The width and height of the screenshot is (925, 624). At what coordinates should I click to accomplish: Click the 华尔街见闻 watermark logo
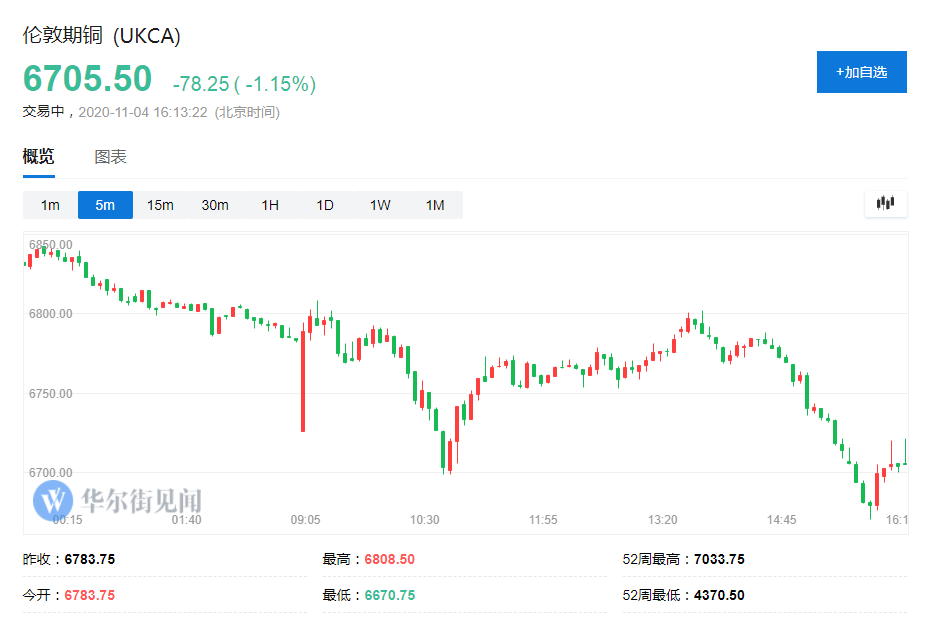pyautogui.click(x=118, y=499)
